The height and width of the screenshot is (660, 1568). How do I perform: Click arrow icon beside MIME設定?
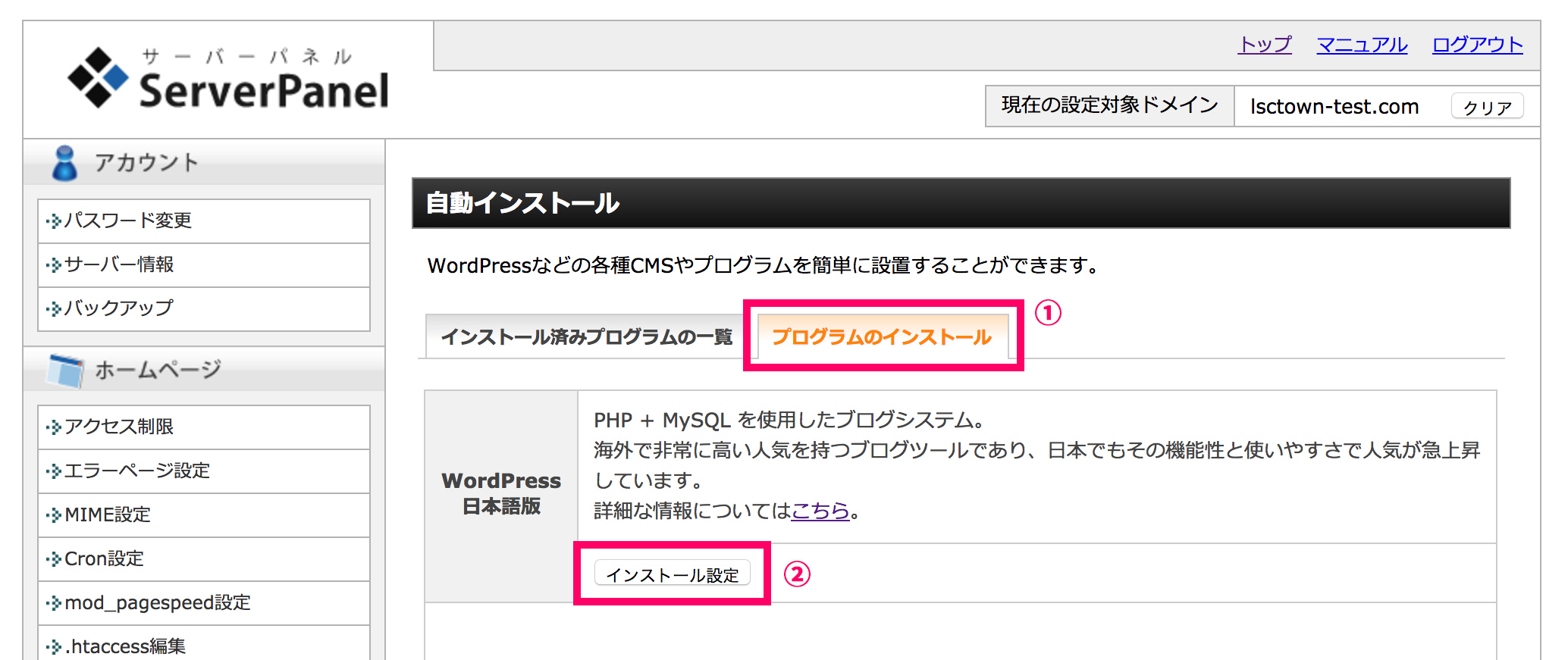[x=53, y=515]
